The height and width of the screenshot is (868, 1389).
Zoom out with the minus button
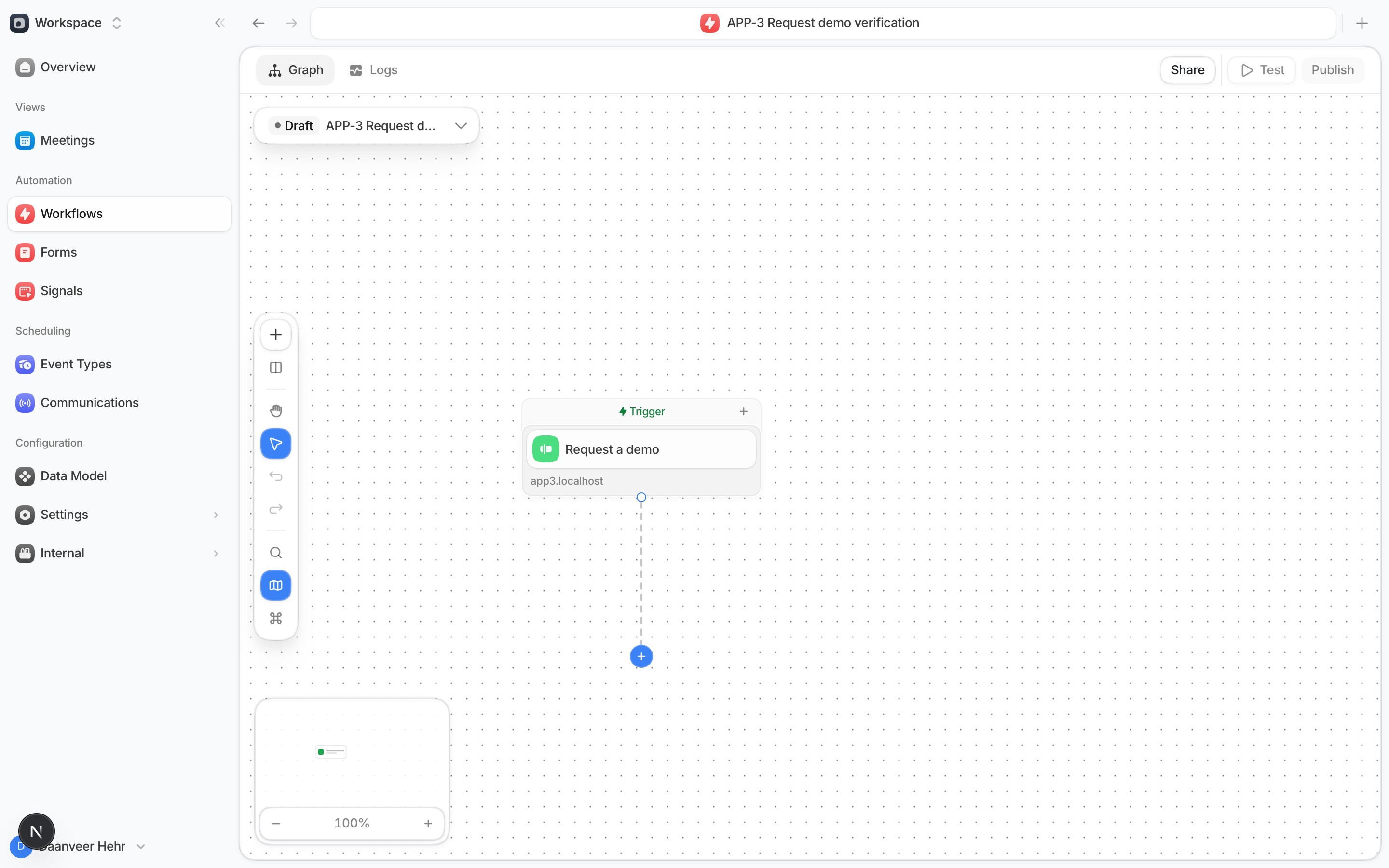pos(276,823)
